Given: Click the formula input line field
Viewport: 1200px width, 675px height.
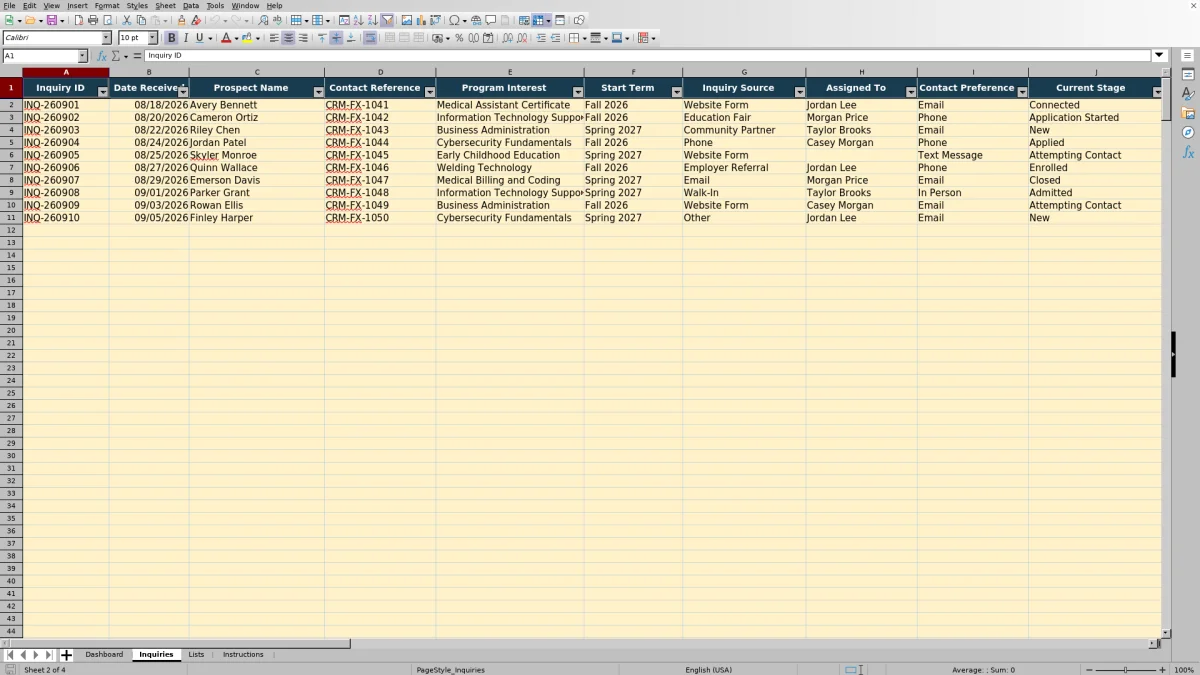Looking at the screenshot, I should 647,56.
